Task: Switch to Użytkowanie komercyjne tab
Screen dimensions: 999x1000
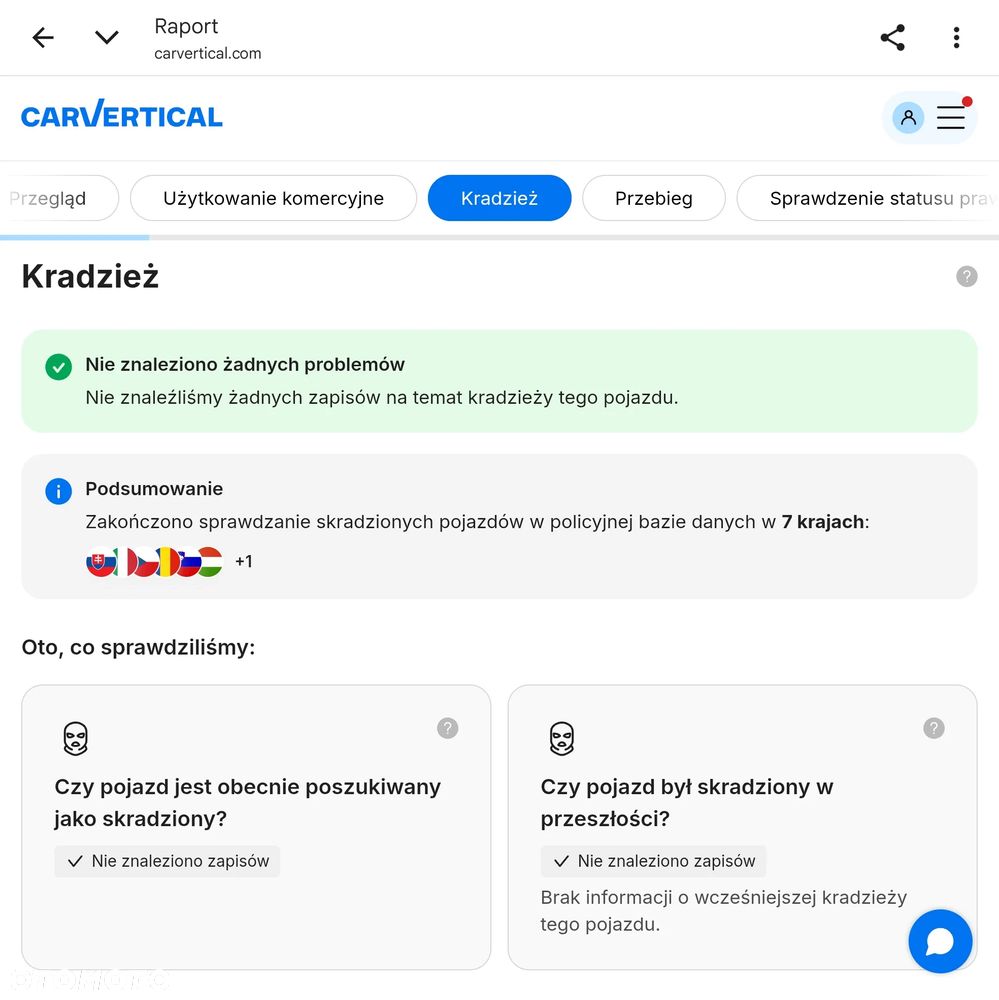Action: (273, 198)
